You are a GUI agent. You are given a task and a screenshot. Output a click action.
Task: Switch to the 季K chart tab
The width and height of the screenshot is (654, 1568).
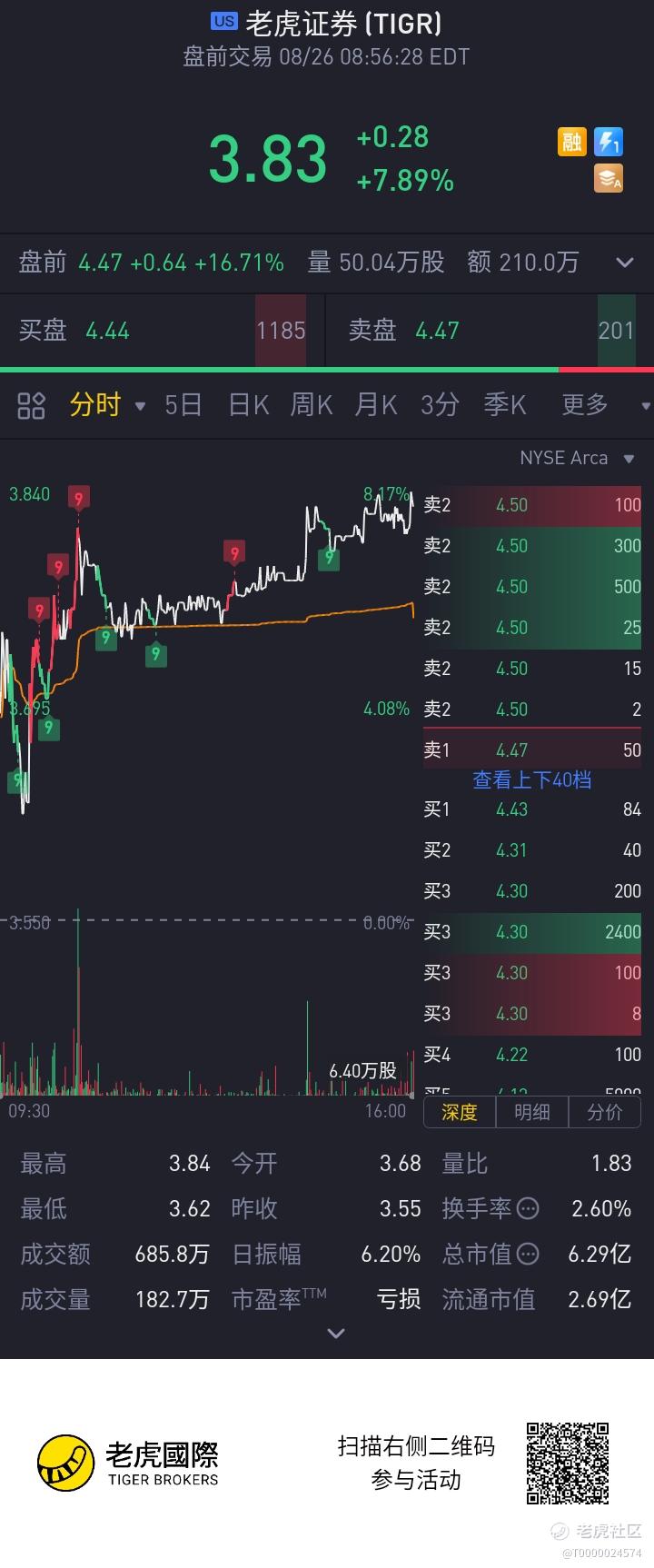pyautogui.click(x=505, y=404)
